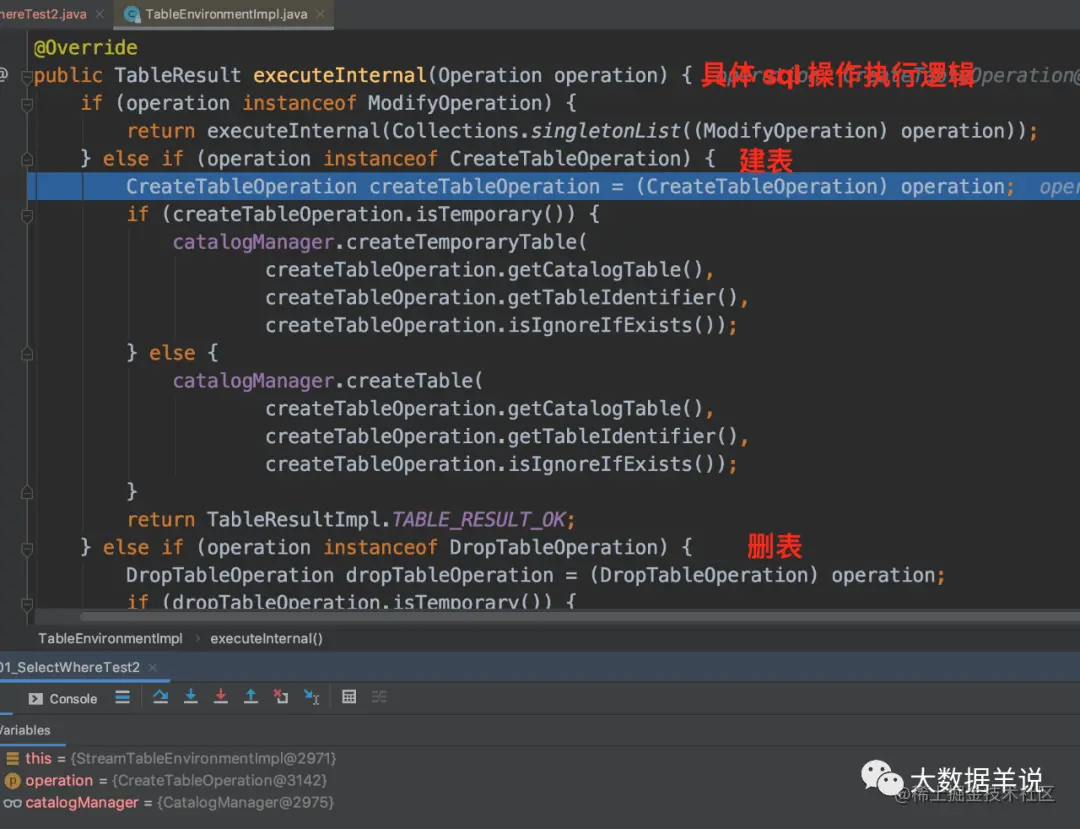1080x829 pixels.
Task: Click the horizontal scrollbar of the editor
Action: tap(579, 616)
